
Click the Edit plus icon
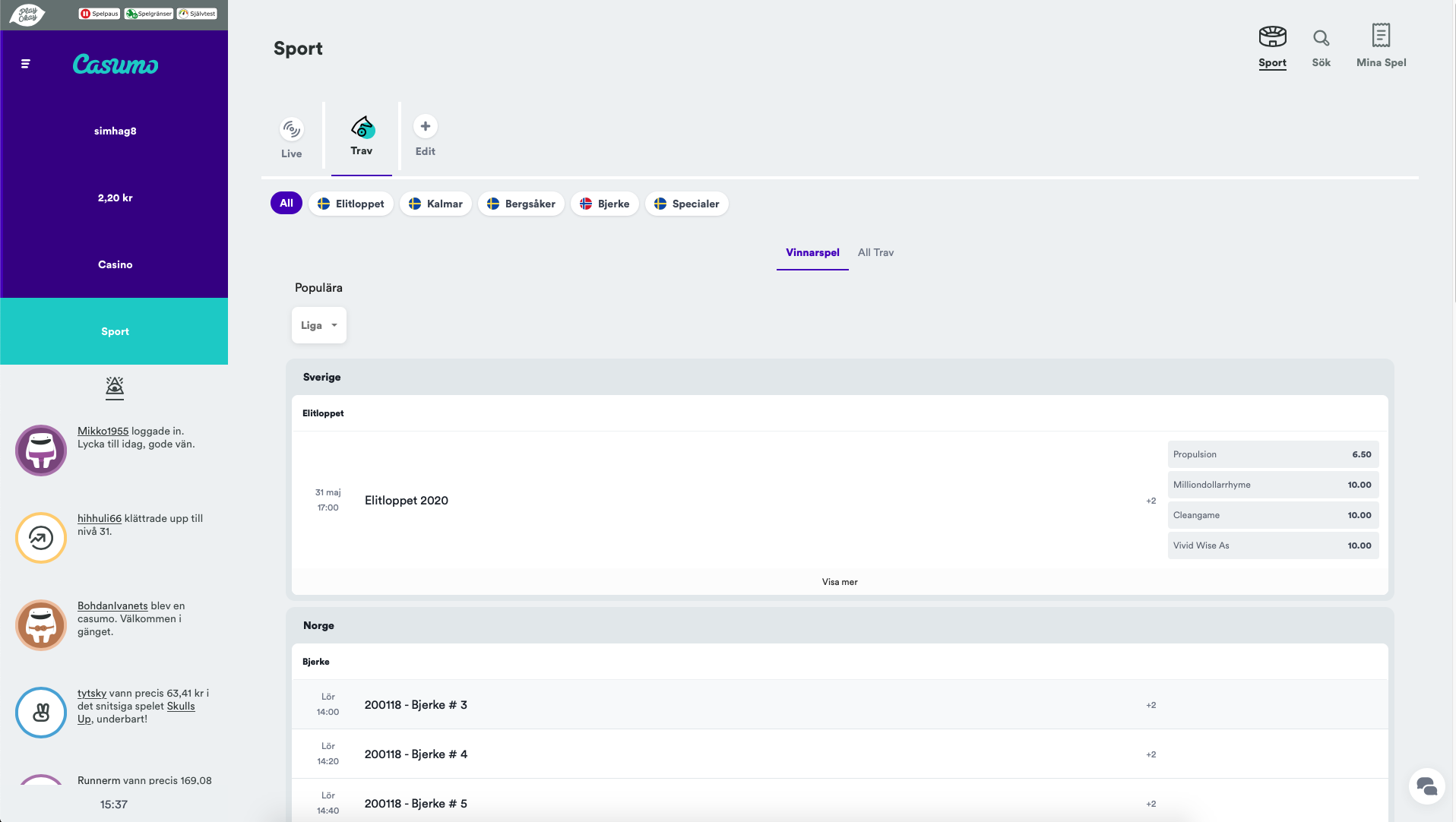(425, 127)
